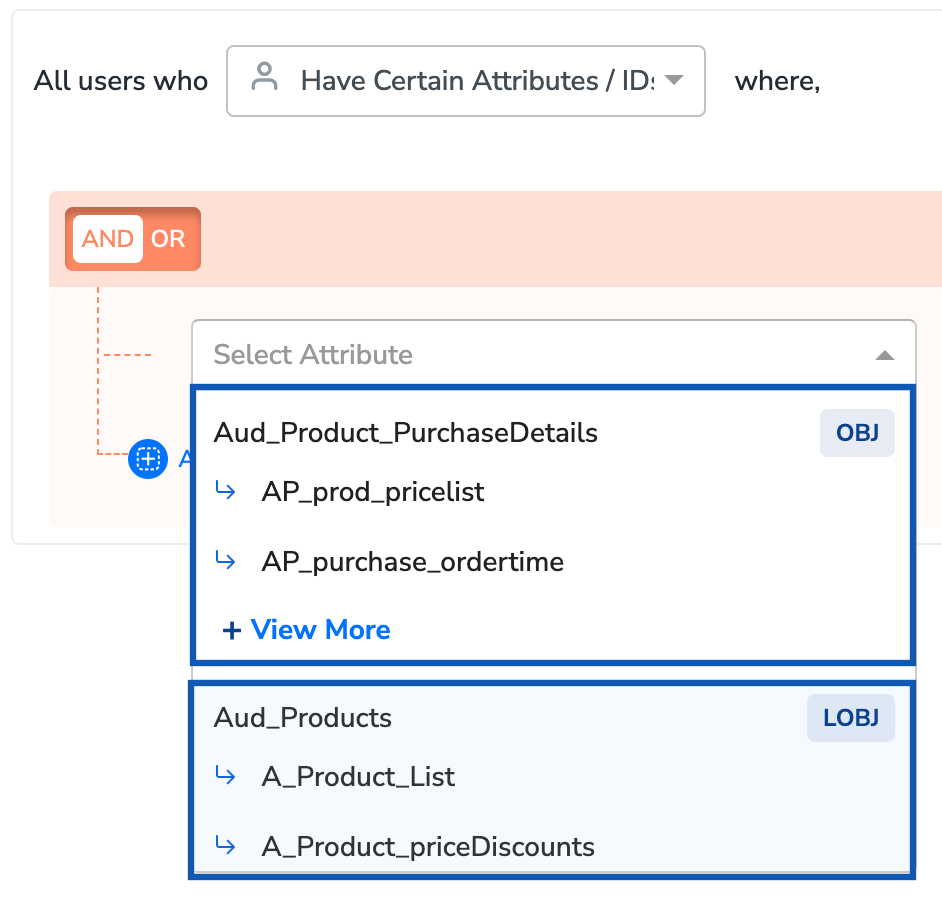Click the arrow icon beside A_Product_priceDiscounts
The width and height of the screenshot is (942, 900).
(x=226, y=846)
